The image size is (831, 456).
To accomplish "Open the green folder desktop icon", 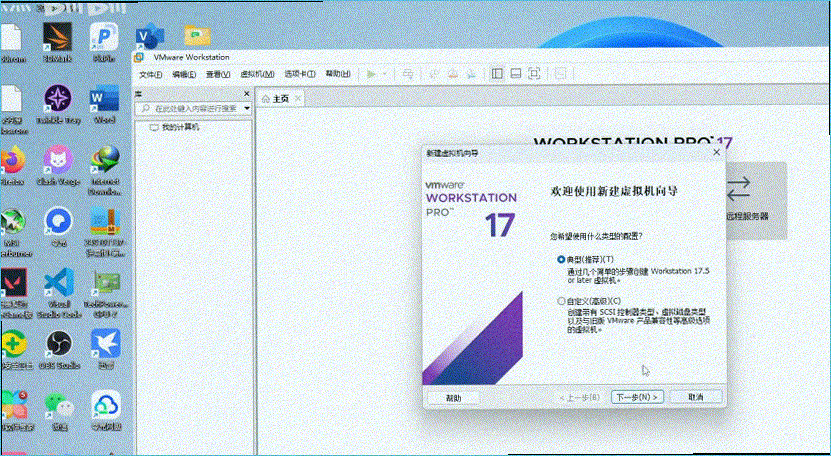I will (x=197, y=36).
